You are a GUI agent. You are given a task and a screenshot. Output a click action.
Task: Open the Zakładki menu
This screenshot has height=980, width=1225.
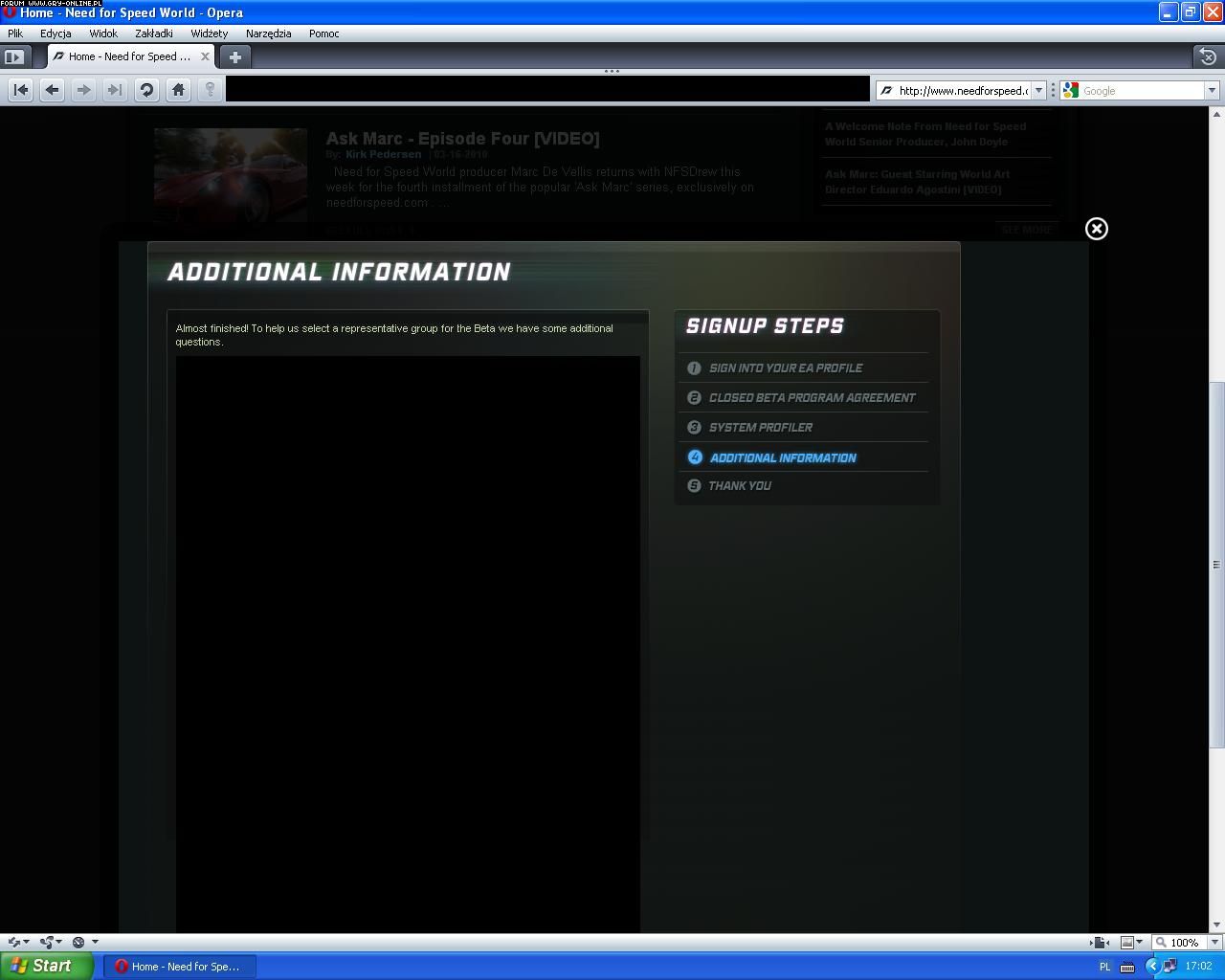tap(154, 33)
